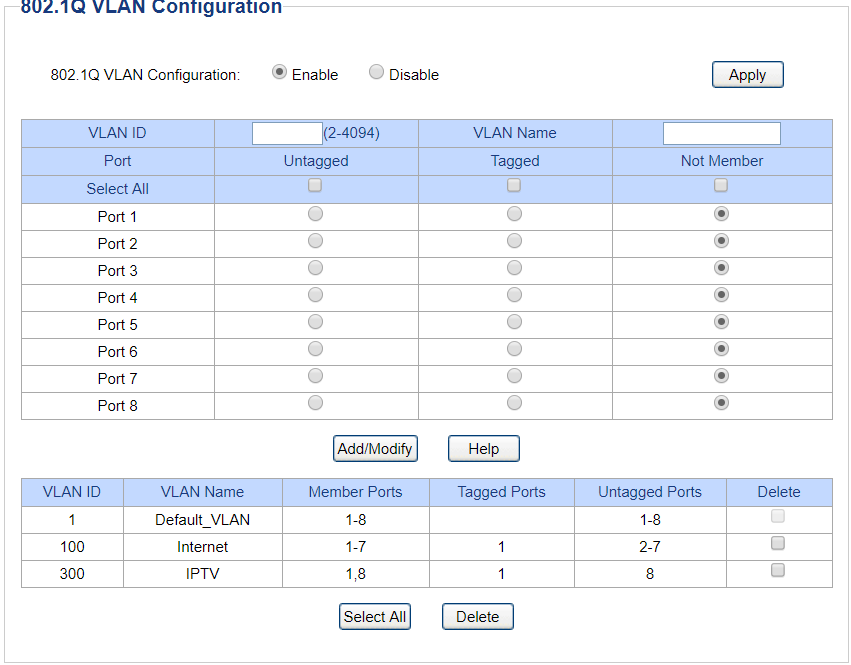851x665 pixels.
Task: Check the Delete checkbox for Internet VLAN 100
Action: pyautogui.click(x=778, y=544)
